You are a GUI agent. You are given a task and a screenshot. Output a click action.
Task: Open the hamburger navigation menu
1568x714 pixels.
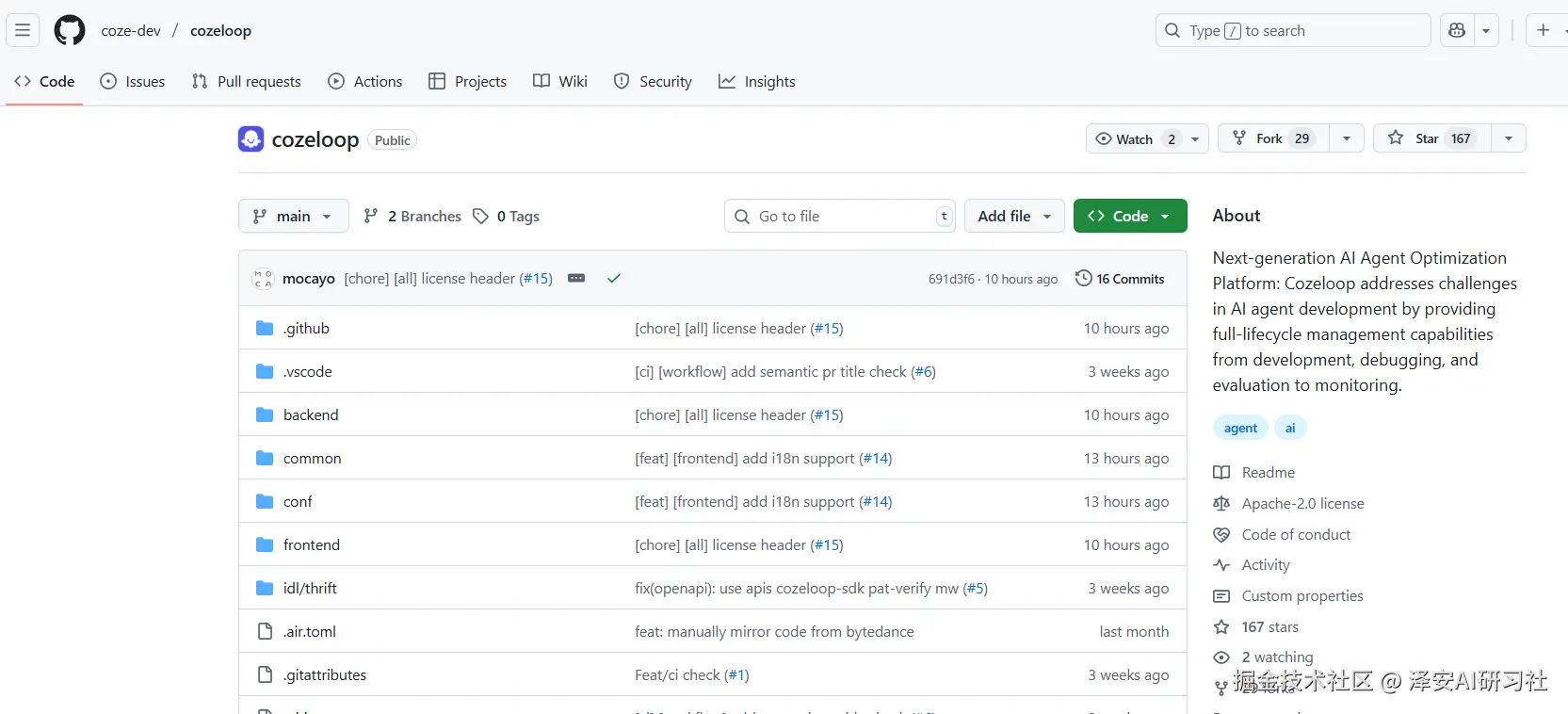(23, 30)
